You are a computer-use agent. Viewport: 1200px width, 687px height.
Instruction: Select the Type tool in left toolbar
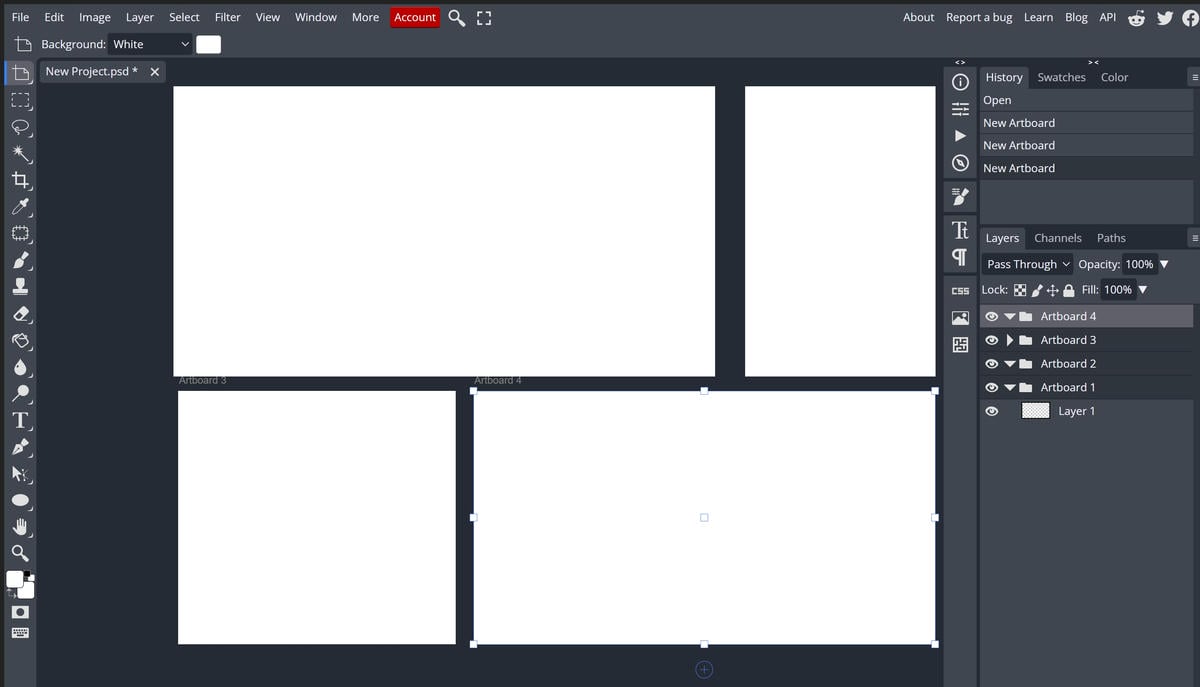coord(20,420)
